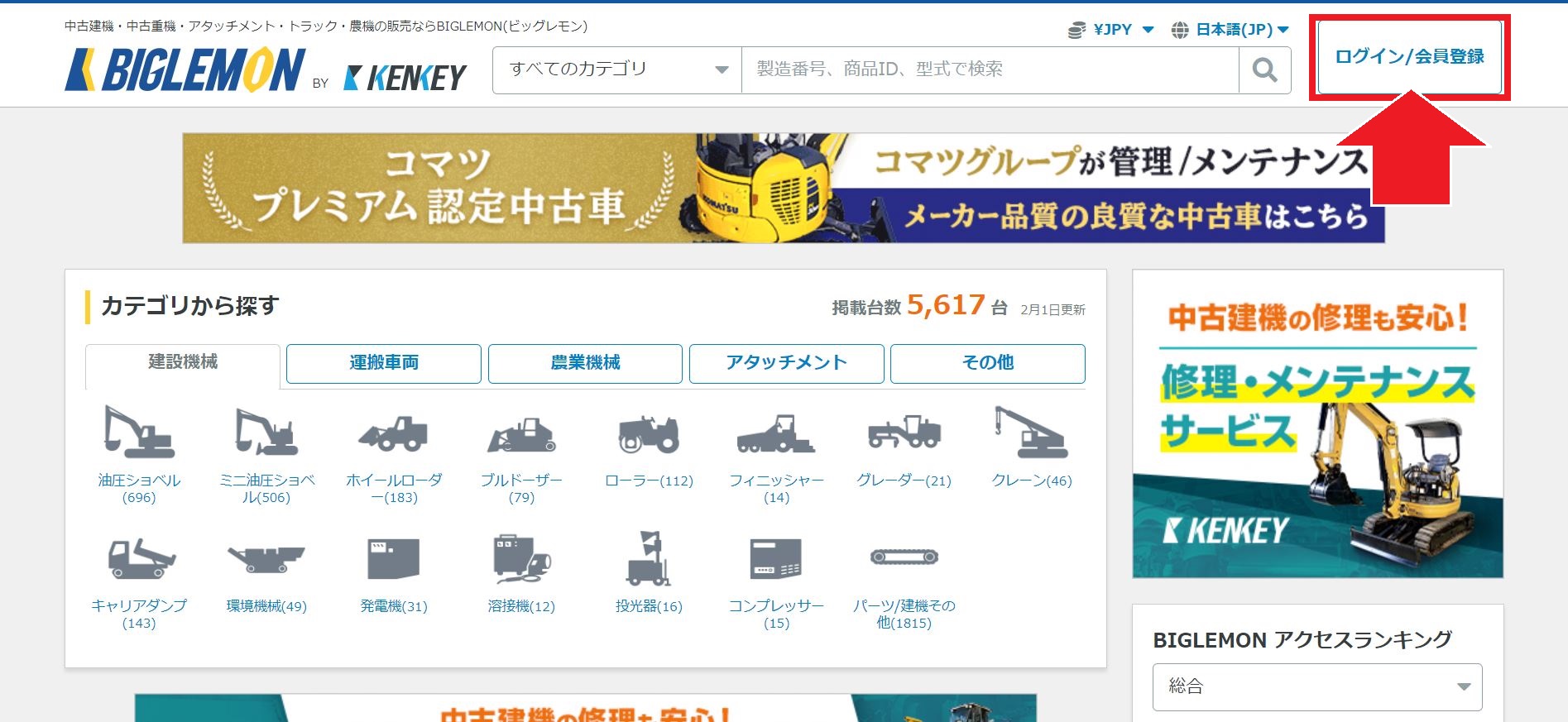1568x722 pixels.
Task: Switch to the その他 tab
Action: [988, 363]
